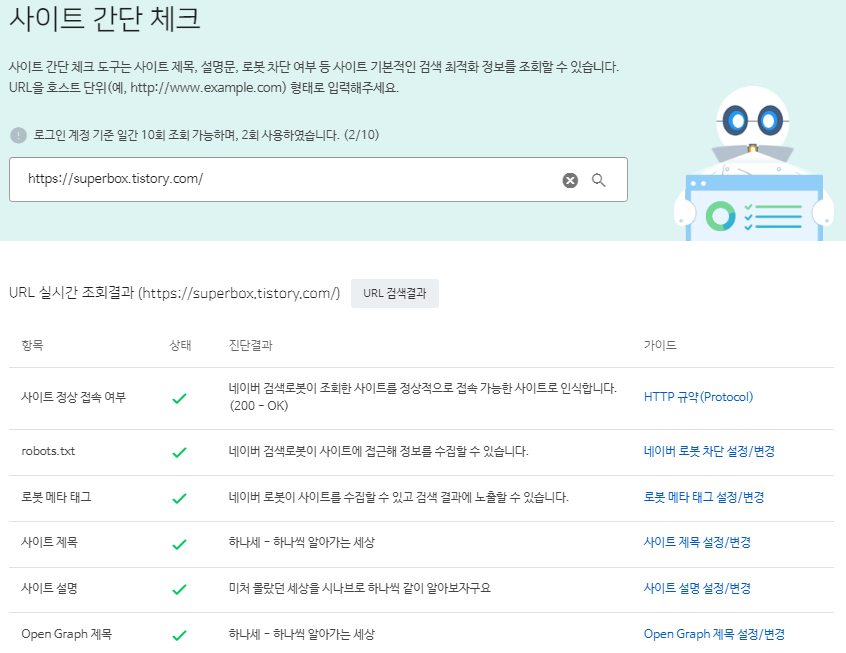
Task: Click the checkmark for 사이트 제목
Action: click(180, 544)
